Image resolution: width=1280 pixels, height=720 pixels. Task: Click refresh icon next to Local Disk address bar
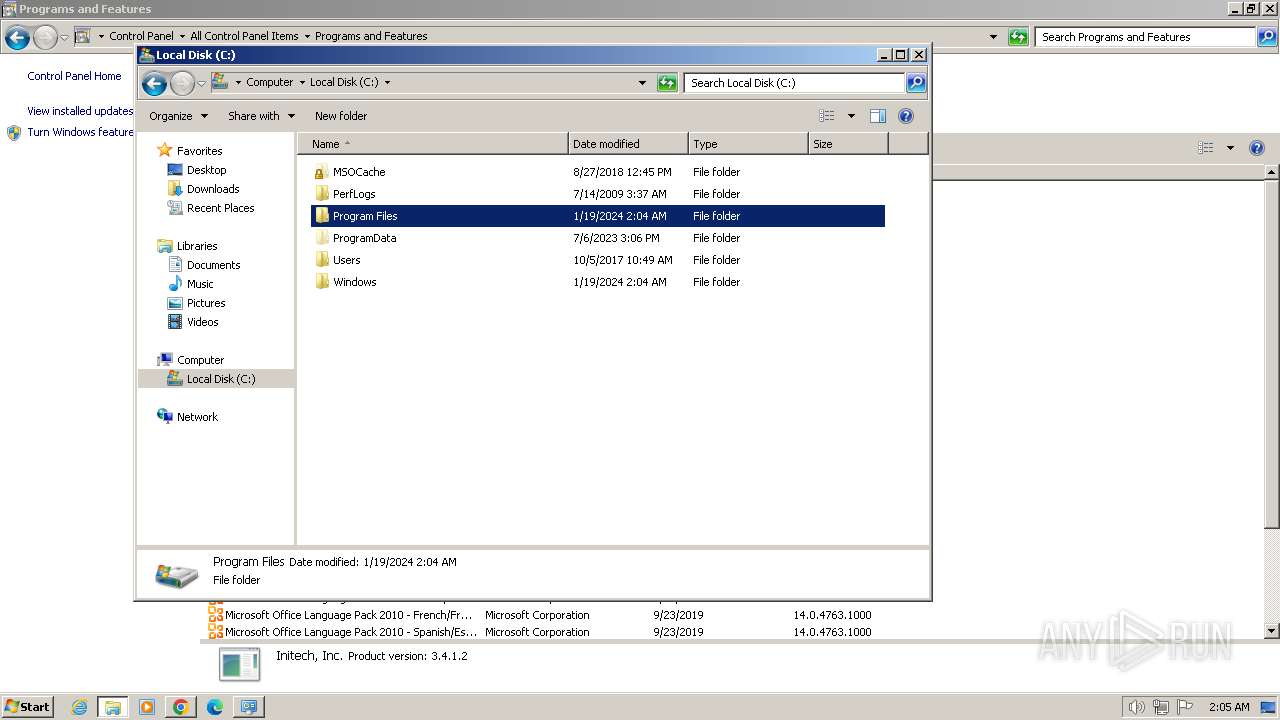click(667, 83)
